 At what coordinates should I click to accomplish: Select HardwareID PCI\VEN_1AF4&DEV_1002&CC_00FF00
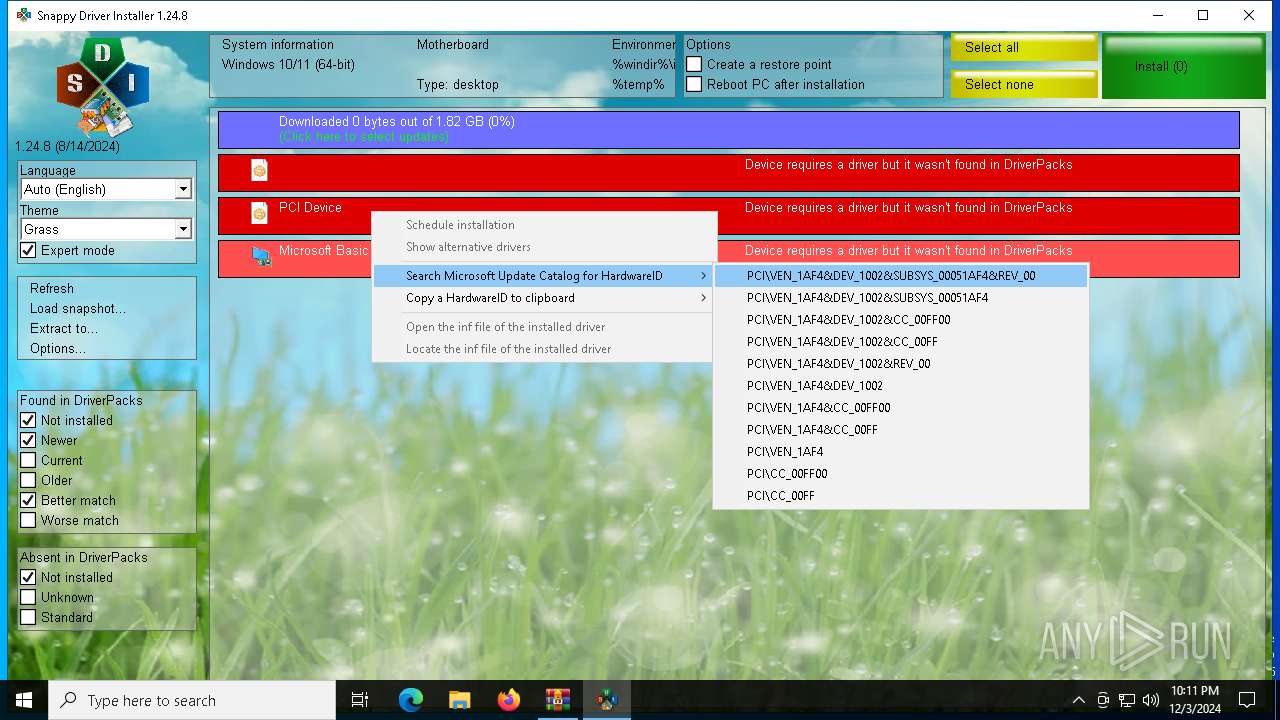coord(901,320)
